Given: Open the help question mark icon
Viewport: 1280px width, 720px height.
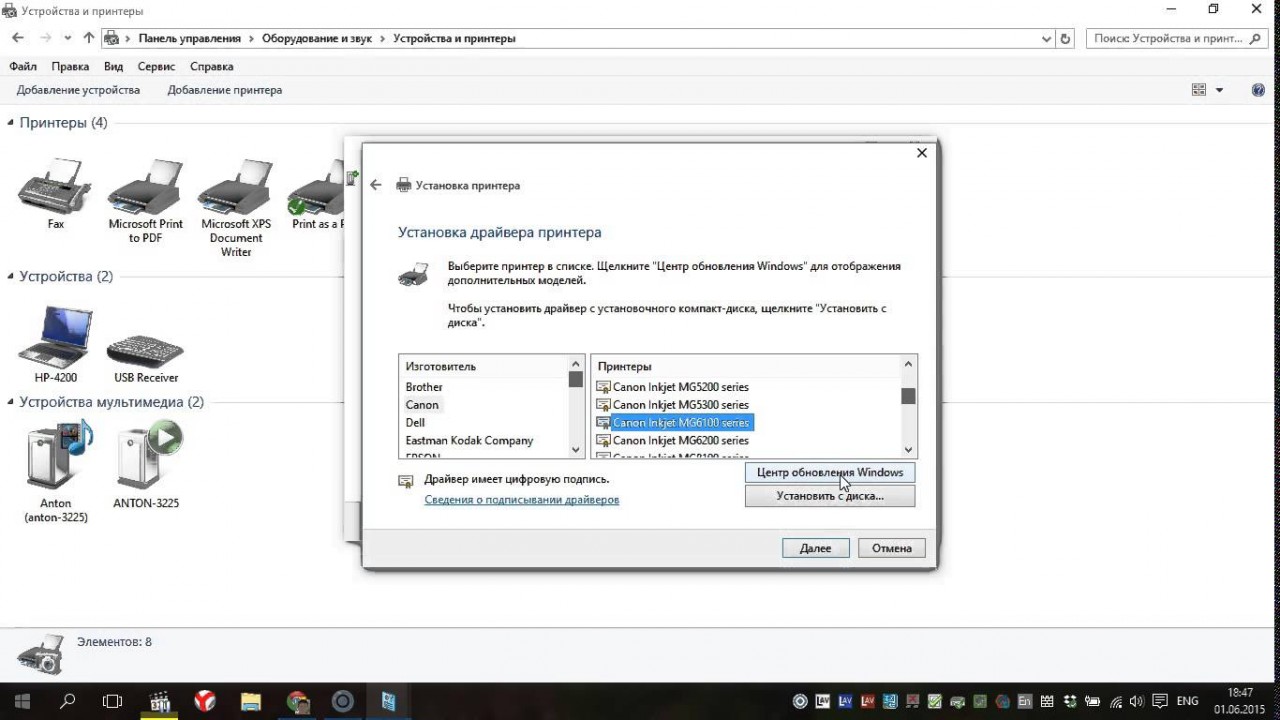Looking at the screenshot, I should tap(1258, 90).
